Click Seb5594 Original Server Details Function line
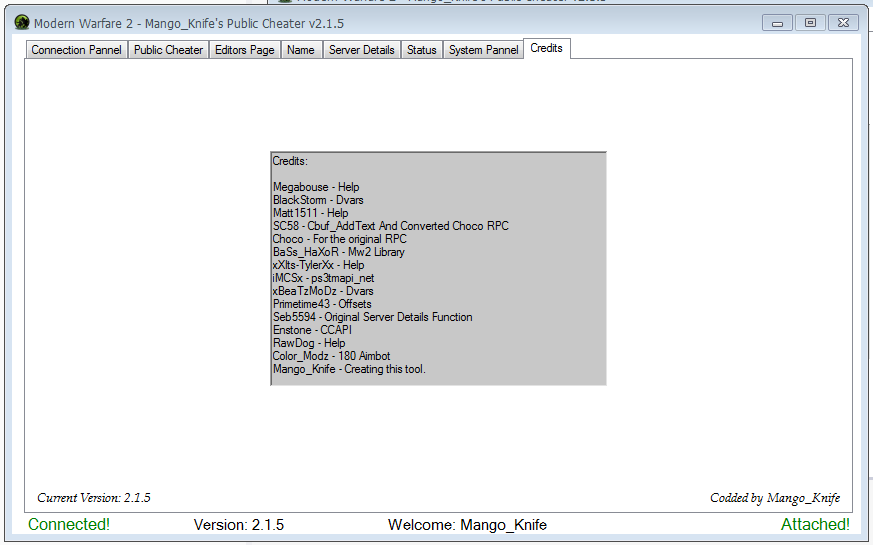 (x=372, y=317)
